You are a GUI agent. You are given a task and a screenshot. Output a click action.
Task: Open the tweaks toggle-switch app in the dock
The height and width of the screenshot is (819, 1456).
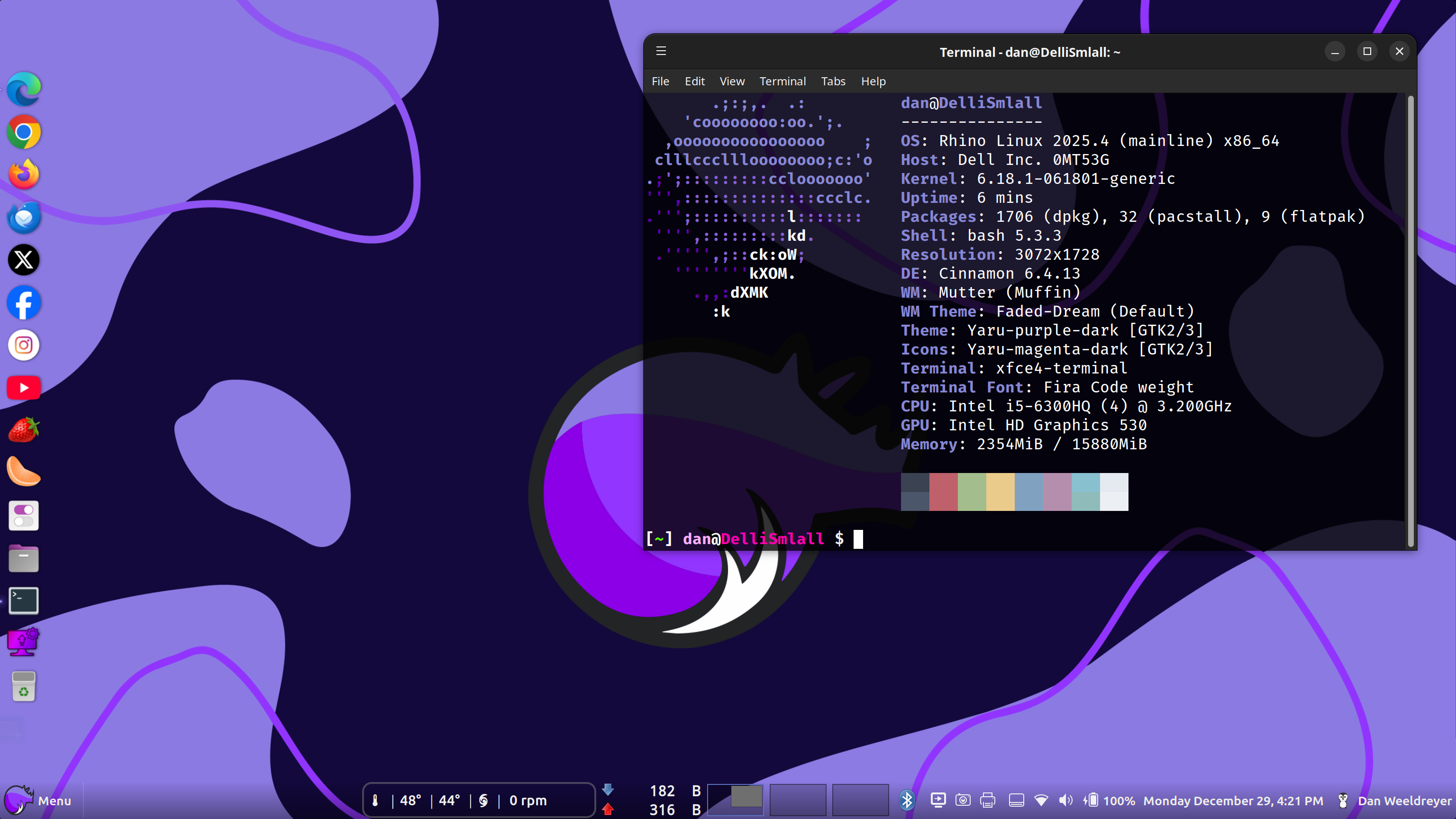[24, 516]
